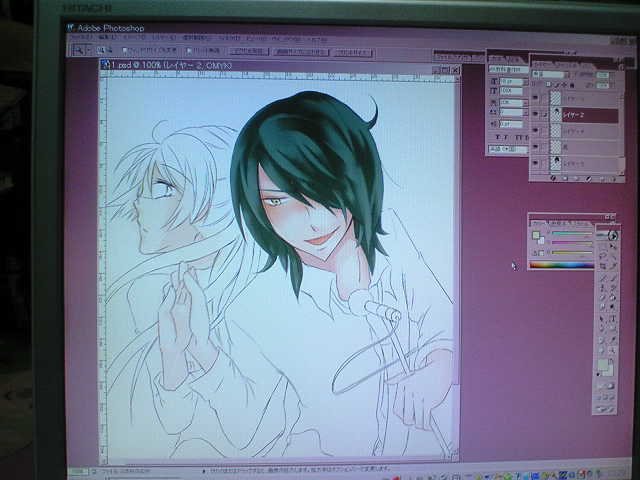The image size is (640, 480).
Task: Select the Blur tool in the toolbox
Action: [x=603, y=307]
